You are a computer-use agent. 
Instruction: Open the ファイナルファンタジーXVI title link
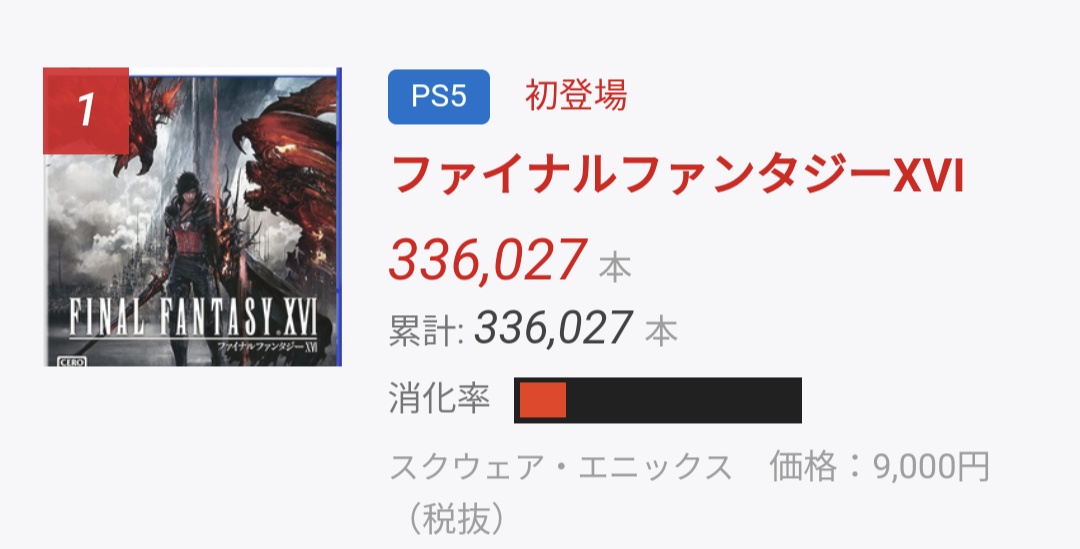pyautogui.click(x=676, y=175)
